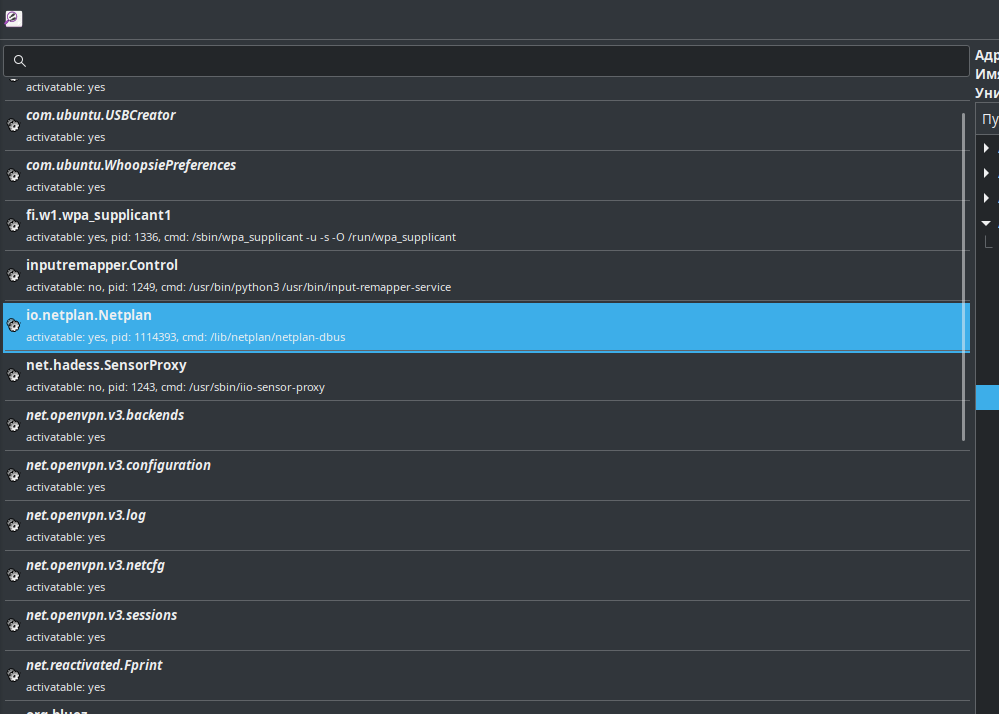Select the net.openvpn.v3.sessions entry
This screenshot has width=999, height=714.
tap(101, 615)
